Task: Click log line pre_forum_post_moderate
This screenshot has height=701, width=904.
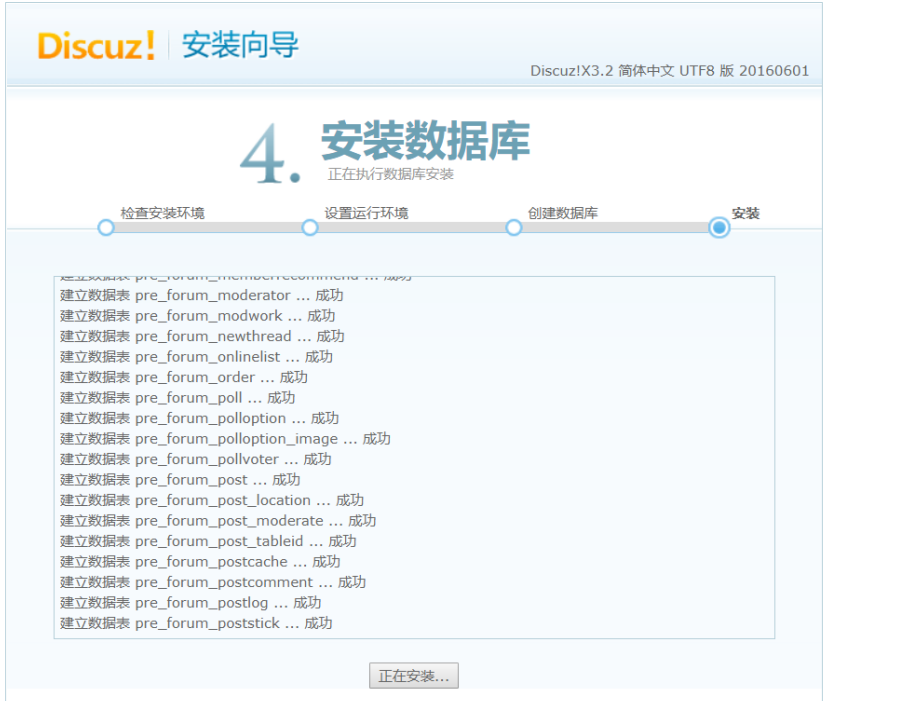Action: (x=219, y=521)
